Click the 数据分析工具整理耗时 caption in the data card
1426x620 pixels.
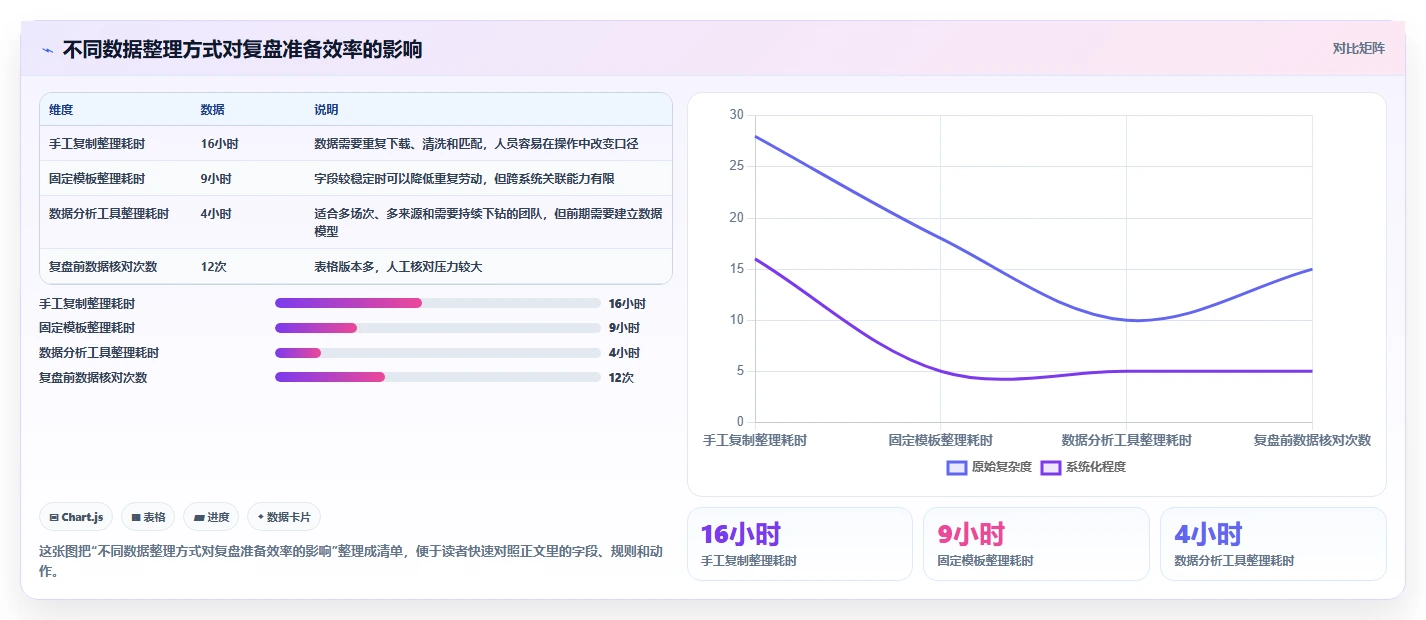pos(1235,561)
